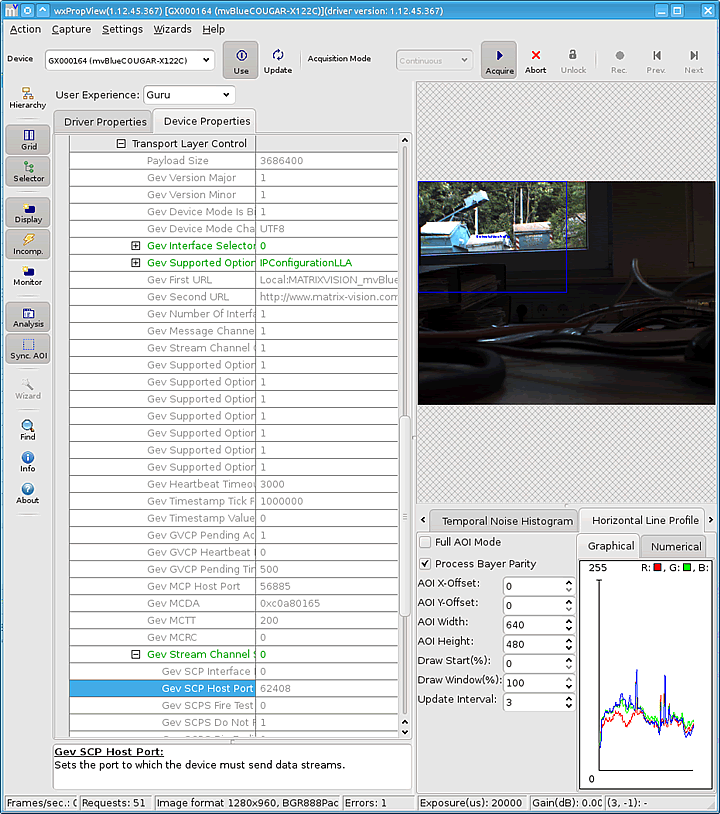Toggle the Use device button

pos(241,56)
